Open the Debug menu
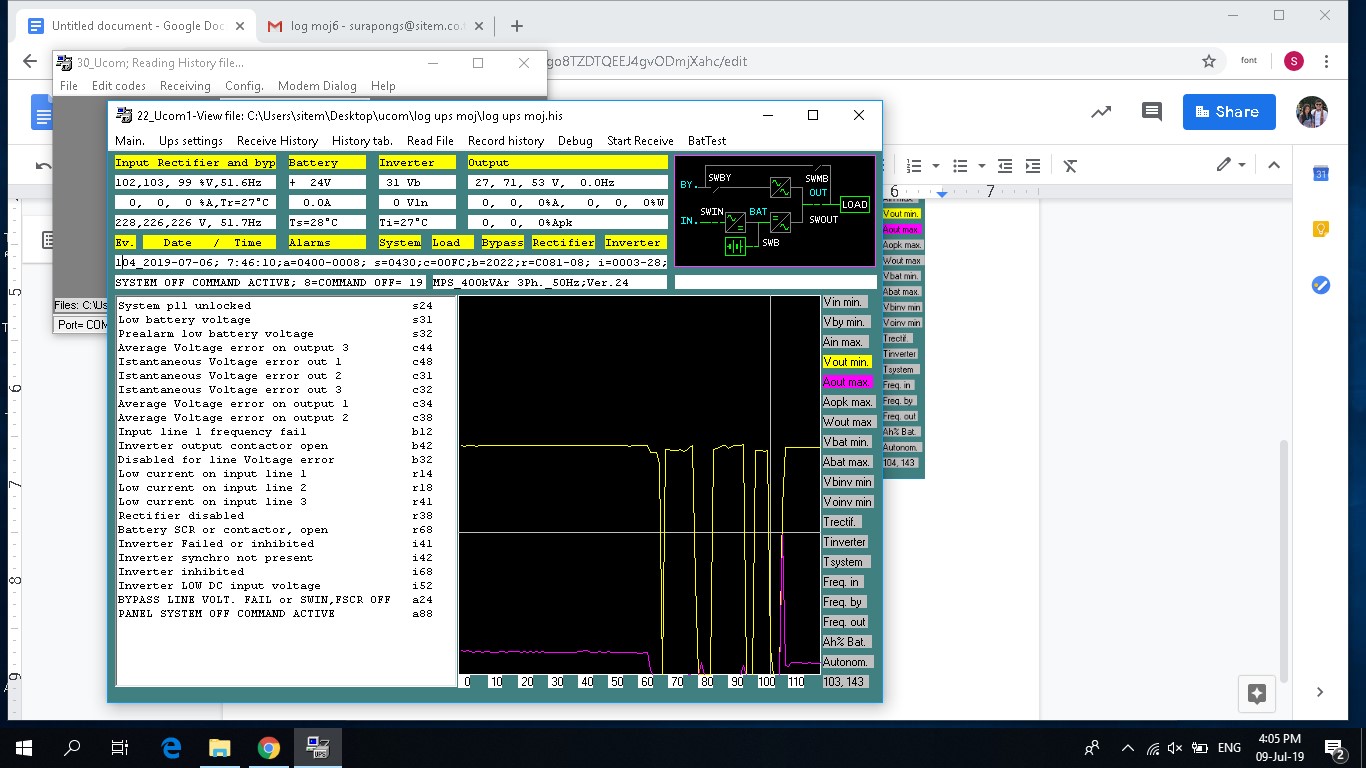The height and width of the screenshot is (768, 1366). coord(575,141)
